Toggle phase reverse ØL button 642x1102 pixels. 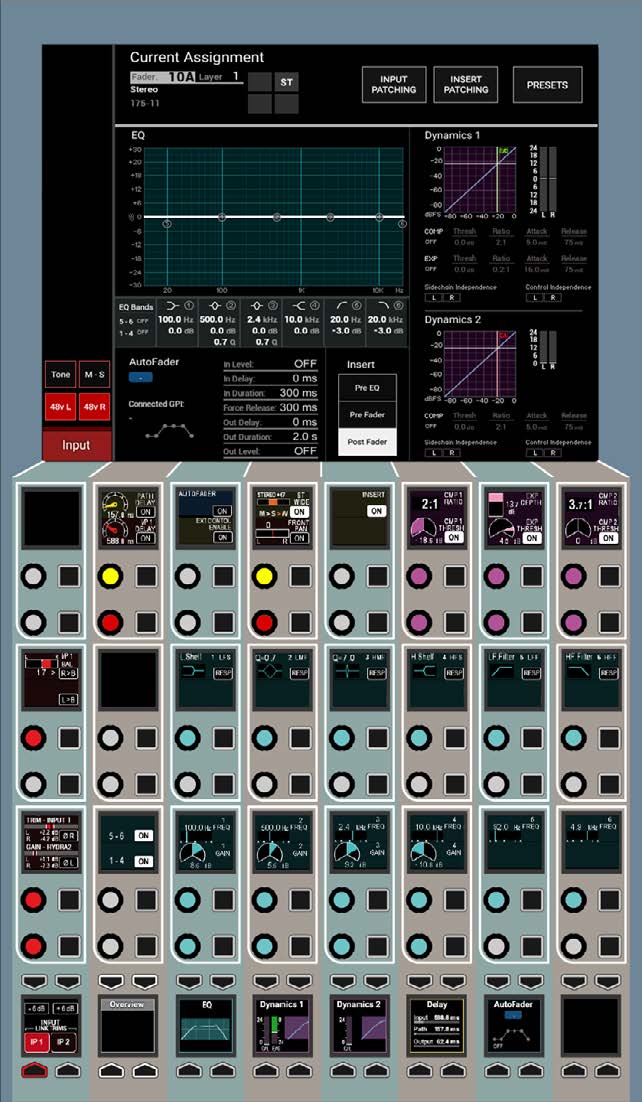(x=68, y=862)
